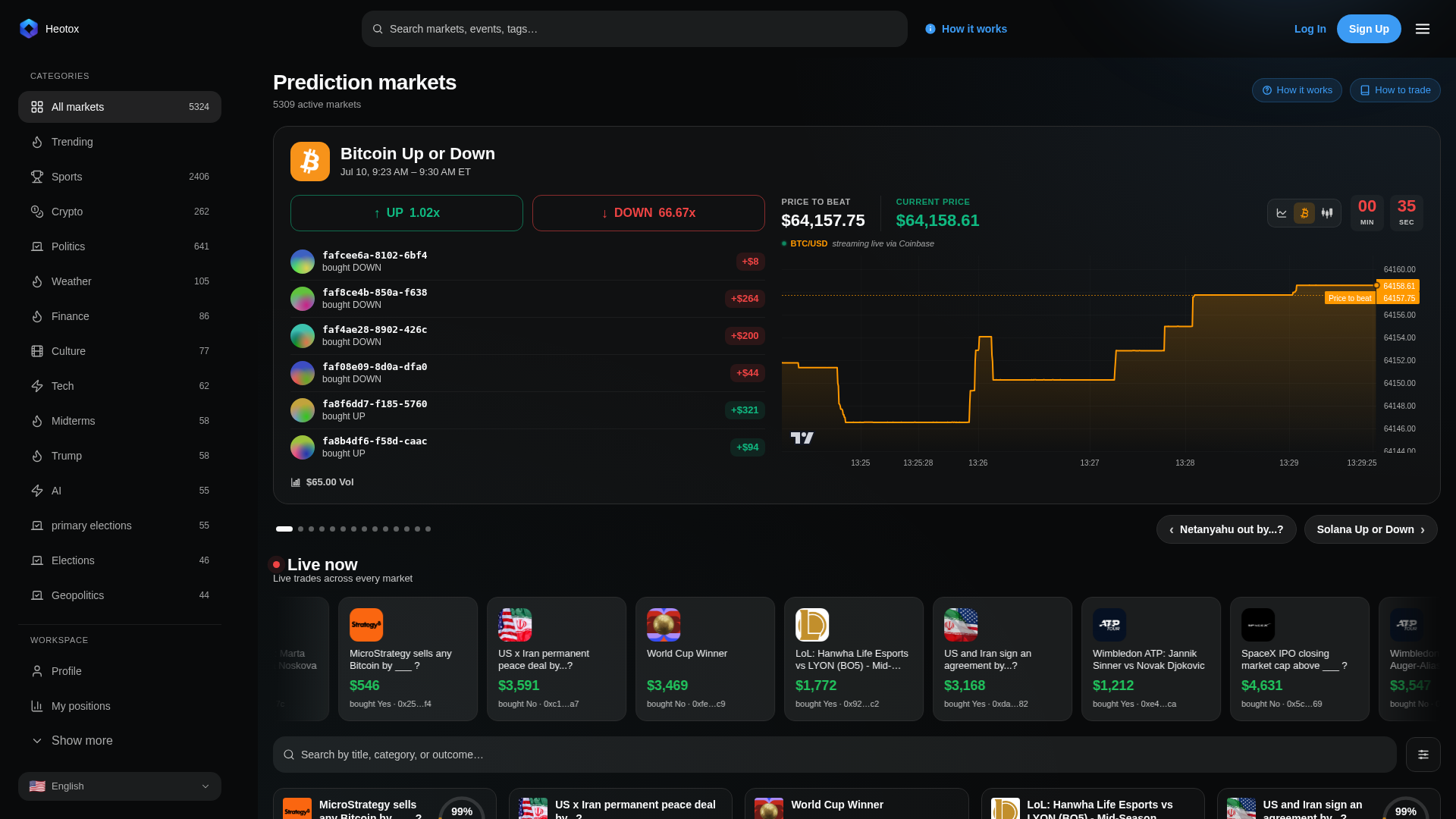Go to previous market Netanyahu out by...?

(1226, 529)
